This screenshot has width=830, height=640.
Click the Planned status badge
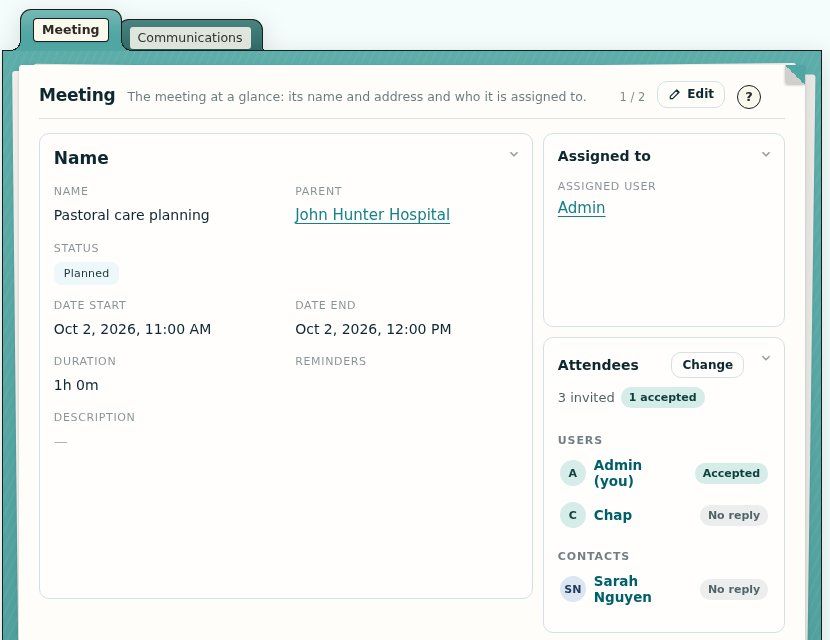coord(86,273)
